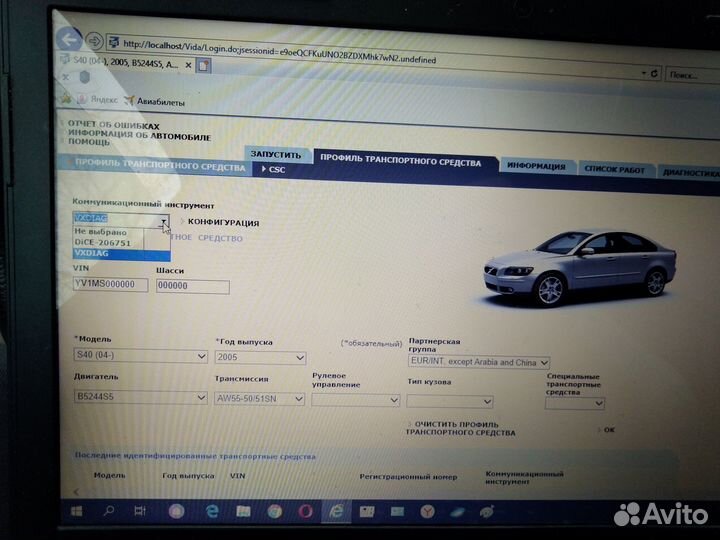Screen dimensions: 720x540
Task: Open the Тип кузова dropdown
Action: (x=450, y=402)
